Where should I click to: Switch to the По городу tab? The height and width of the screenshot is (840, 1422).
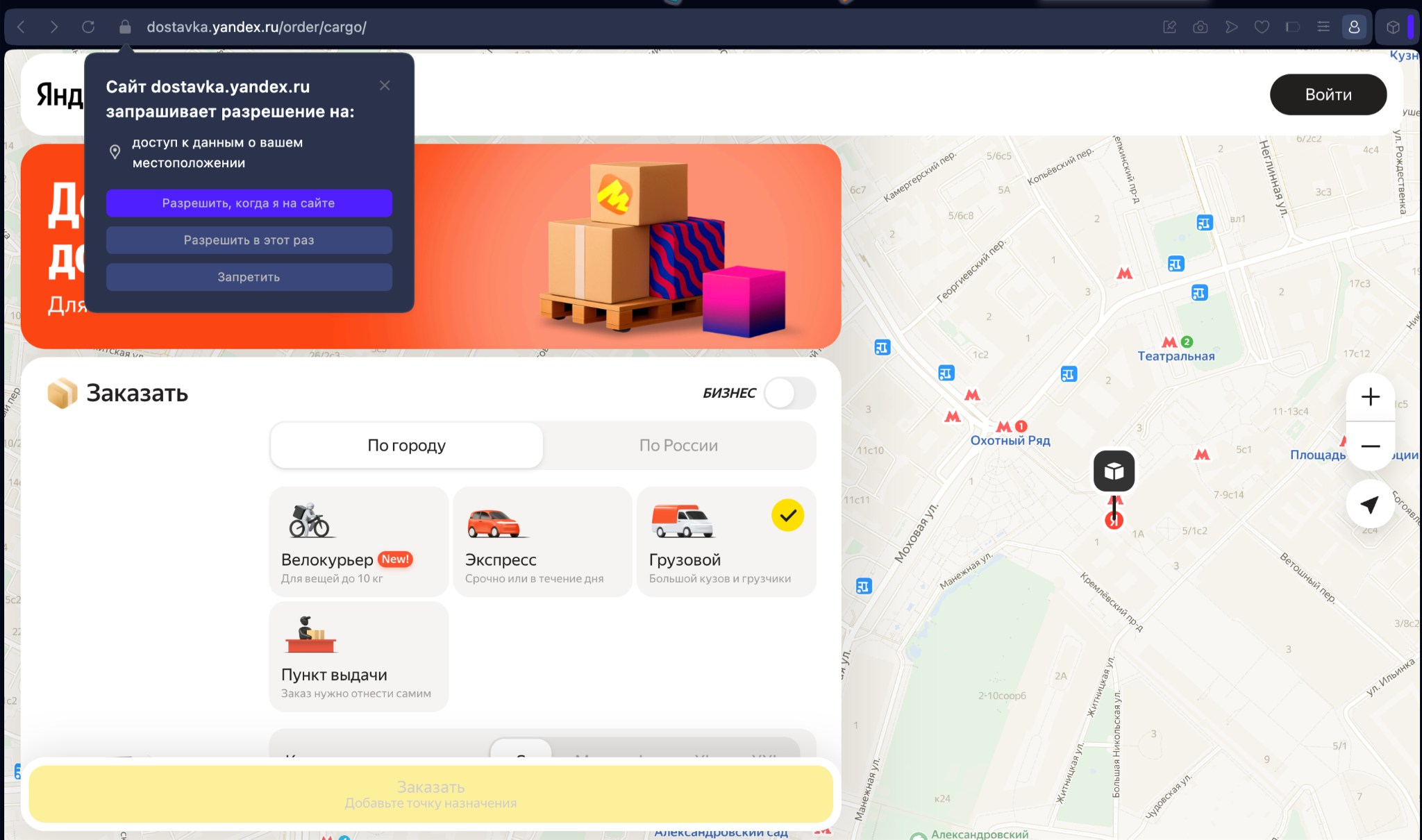(x=407, y=446)
